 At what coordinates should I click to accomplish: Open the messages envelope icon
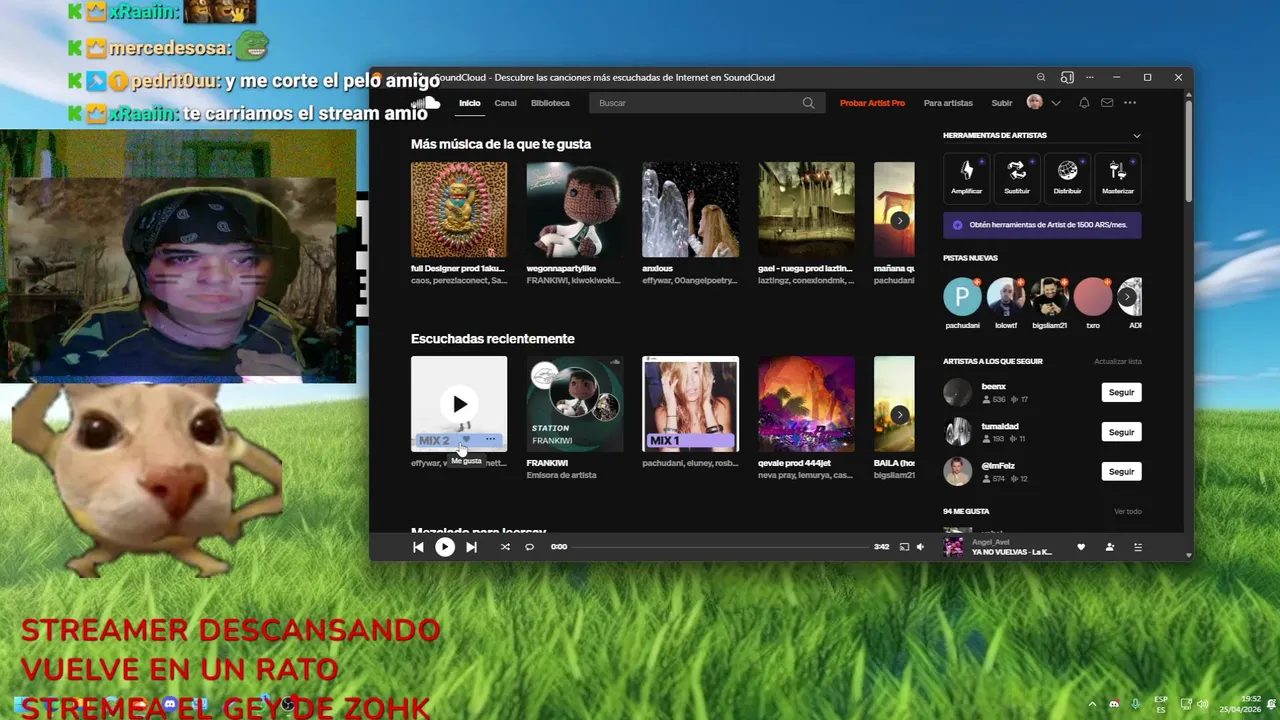pos(1107,103)
